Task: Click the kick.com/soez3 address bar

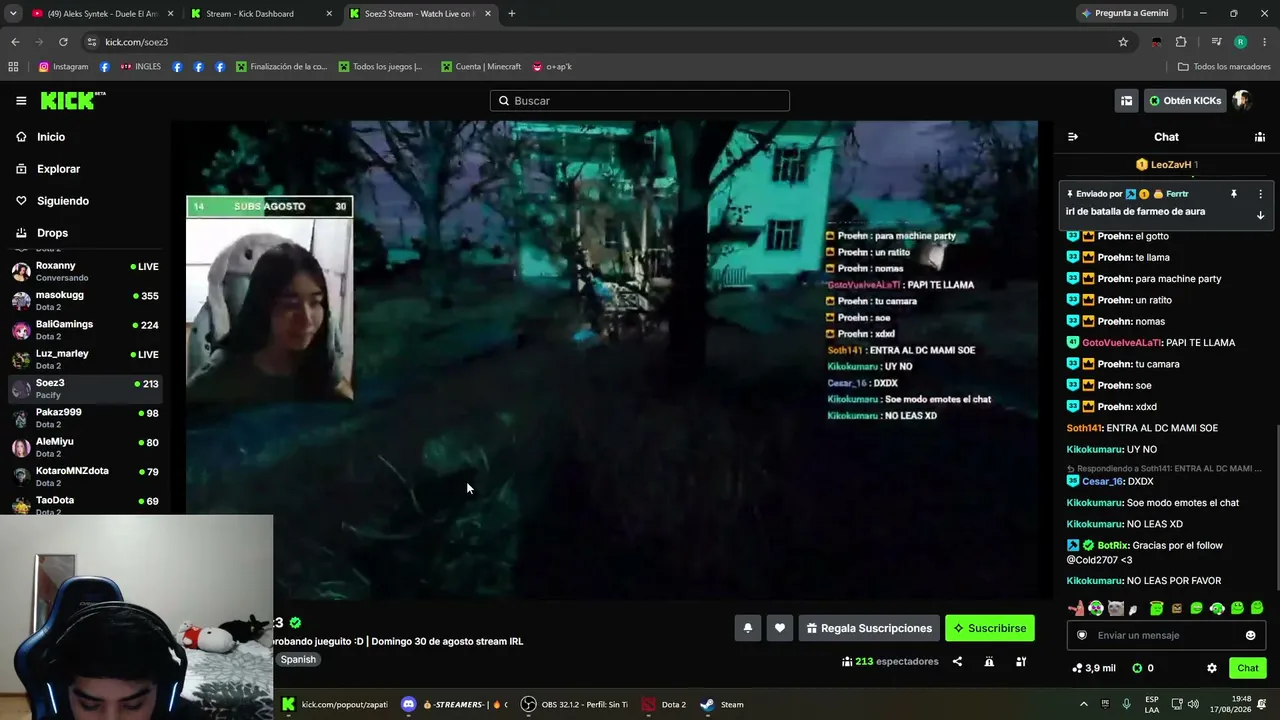Action: click(600, 42)
